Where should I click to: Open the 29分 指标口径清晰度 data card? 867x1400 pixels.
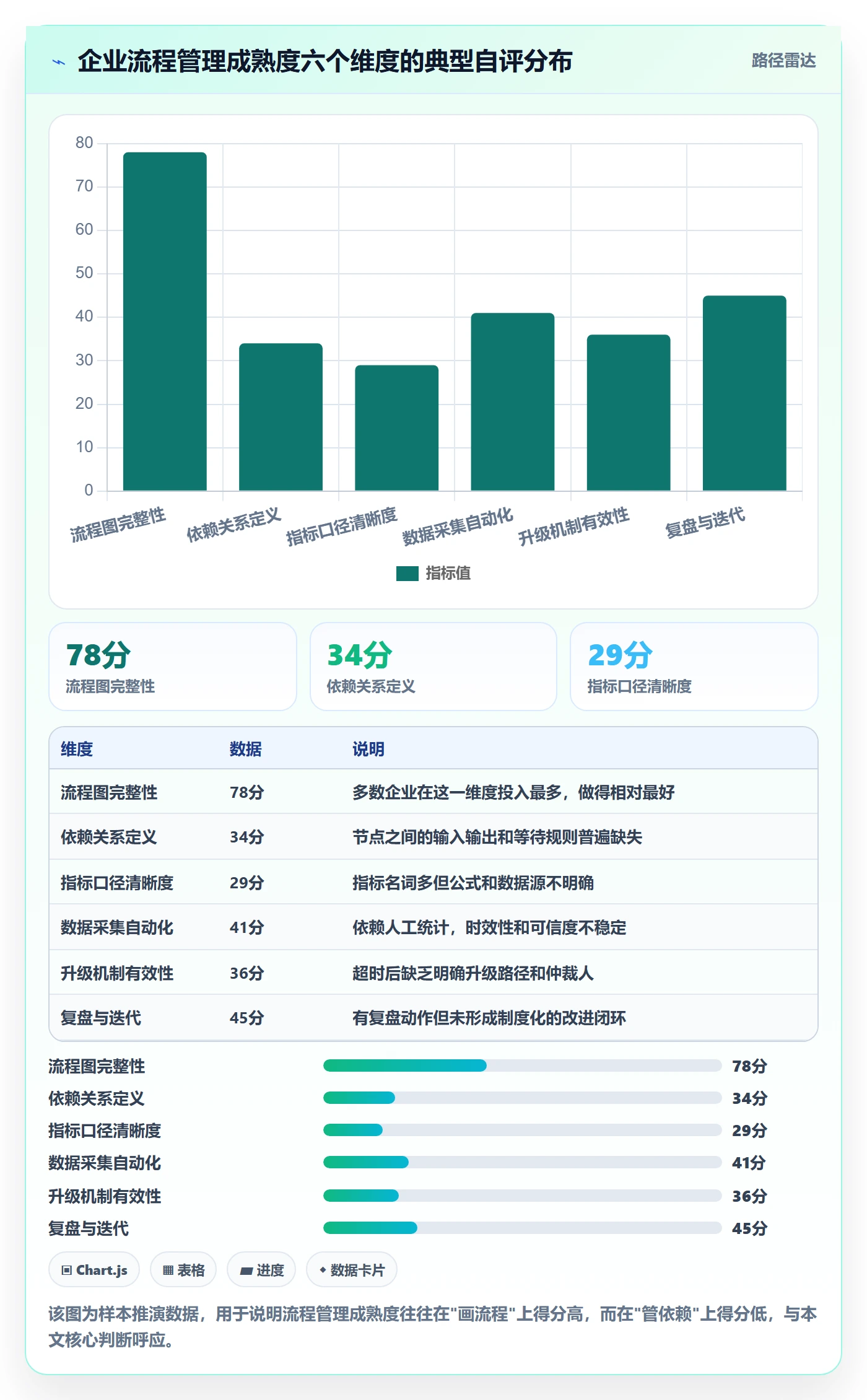[x=694, y=667]
